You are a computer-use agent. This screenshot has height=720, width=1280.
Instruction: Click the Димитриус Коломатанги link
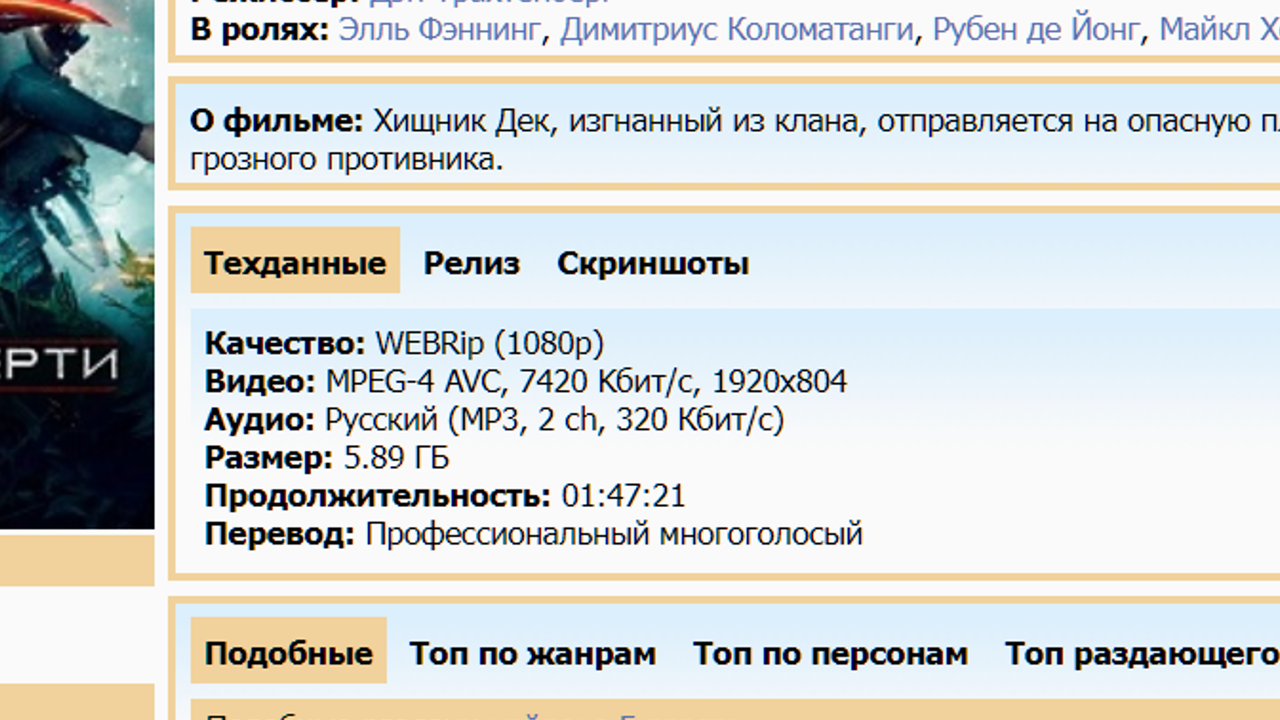741,32
